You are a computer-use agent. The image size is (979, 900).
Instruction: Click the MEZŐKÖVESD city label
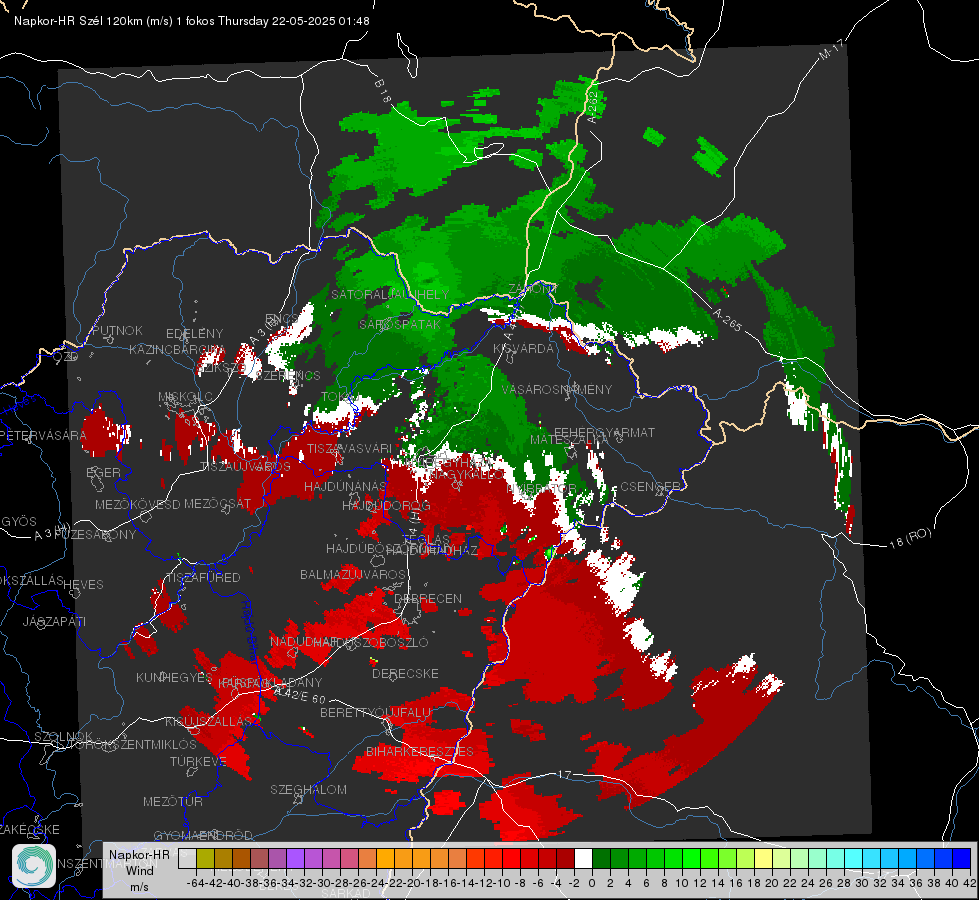click(137, 504)
